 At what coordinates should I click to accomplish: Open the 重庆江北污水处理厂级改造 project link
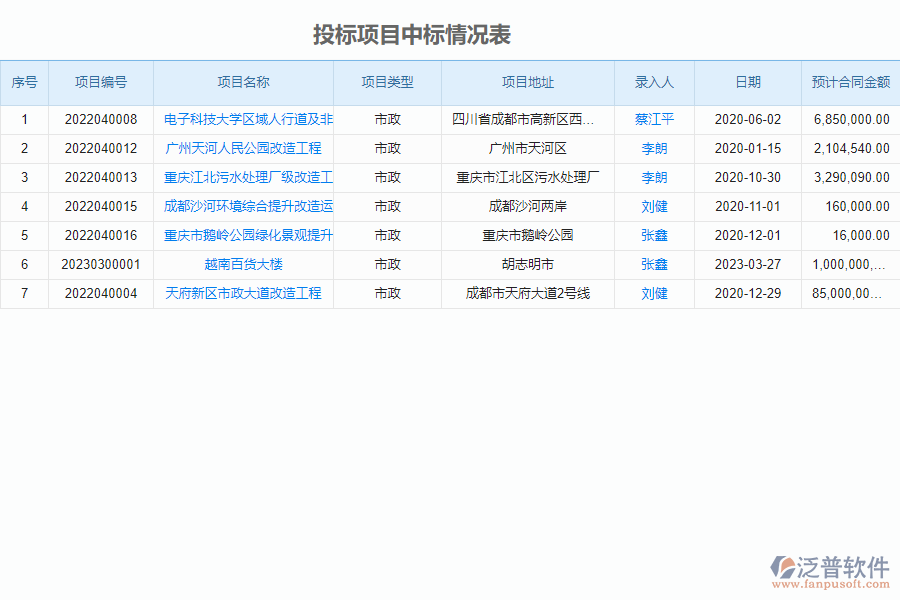247,178
